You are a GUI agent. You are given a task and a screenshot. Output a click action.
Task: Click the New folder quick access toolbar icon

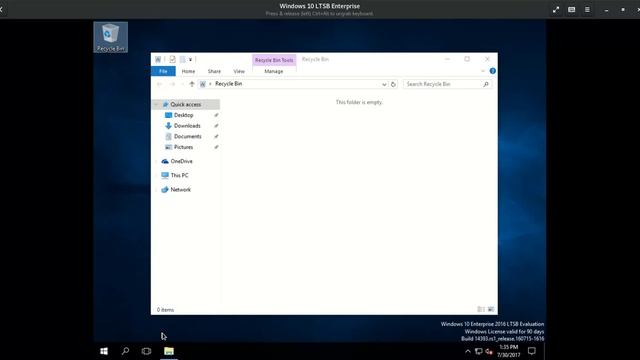tap(182, 60)
